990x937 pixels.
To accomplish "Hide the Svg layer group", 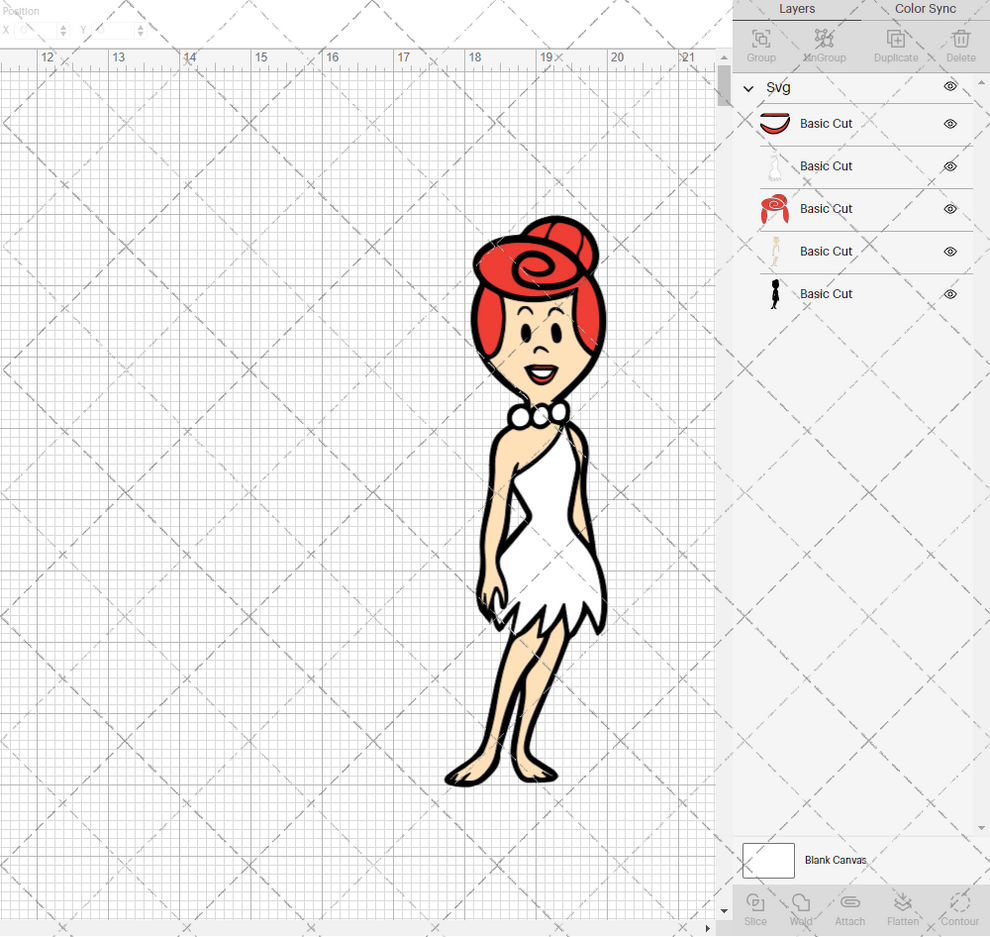I will (951, 87).
